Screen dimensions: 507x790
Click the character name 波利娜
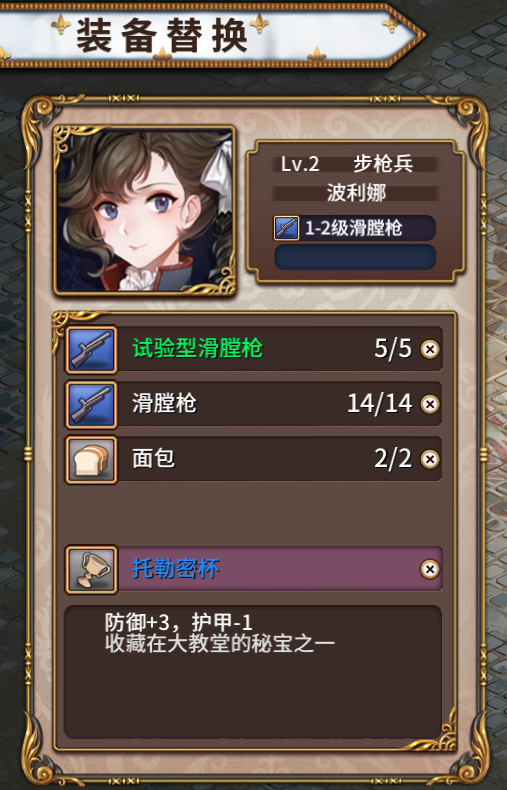[x=356, y=193]
